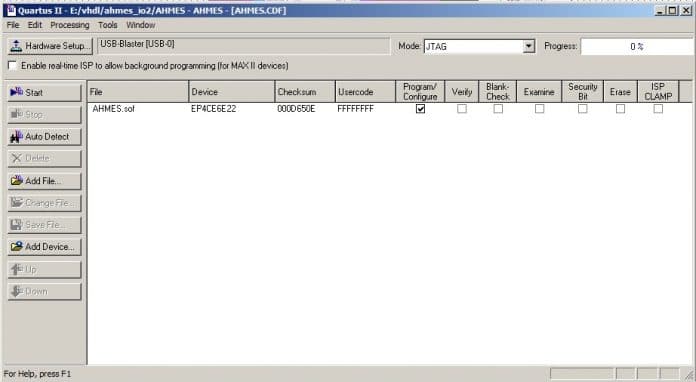Image resolution: width=696 pixels, height=382 pixels.
Task: Click the Verify column header
Action: pyautogui.click(x=462, y=92)
